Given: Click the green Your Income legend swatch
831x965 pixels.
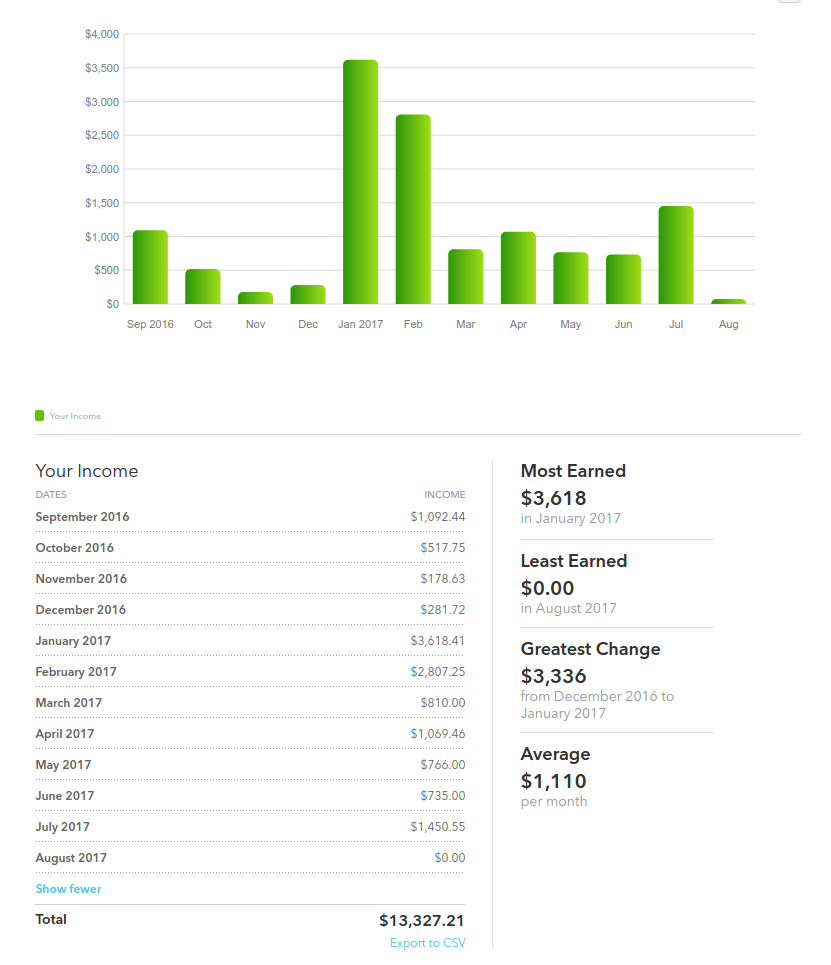Looking at the screenshot, I should click(x=39, y=415).
